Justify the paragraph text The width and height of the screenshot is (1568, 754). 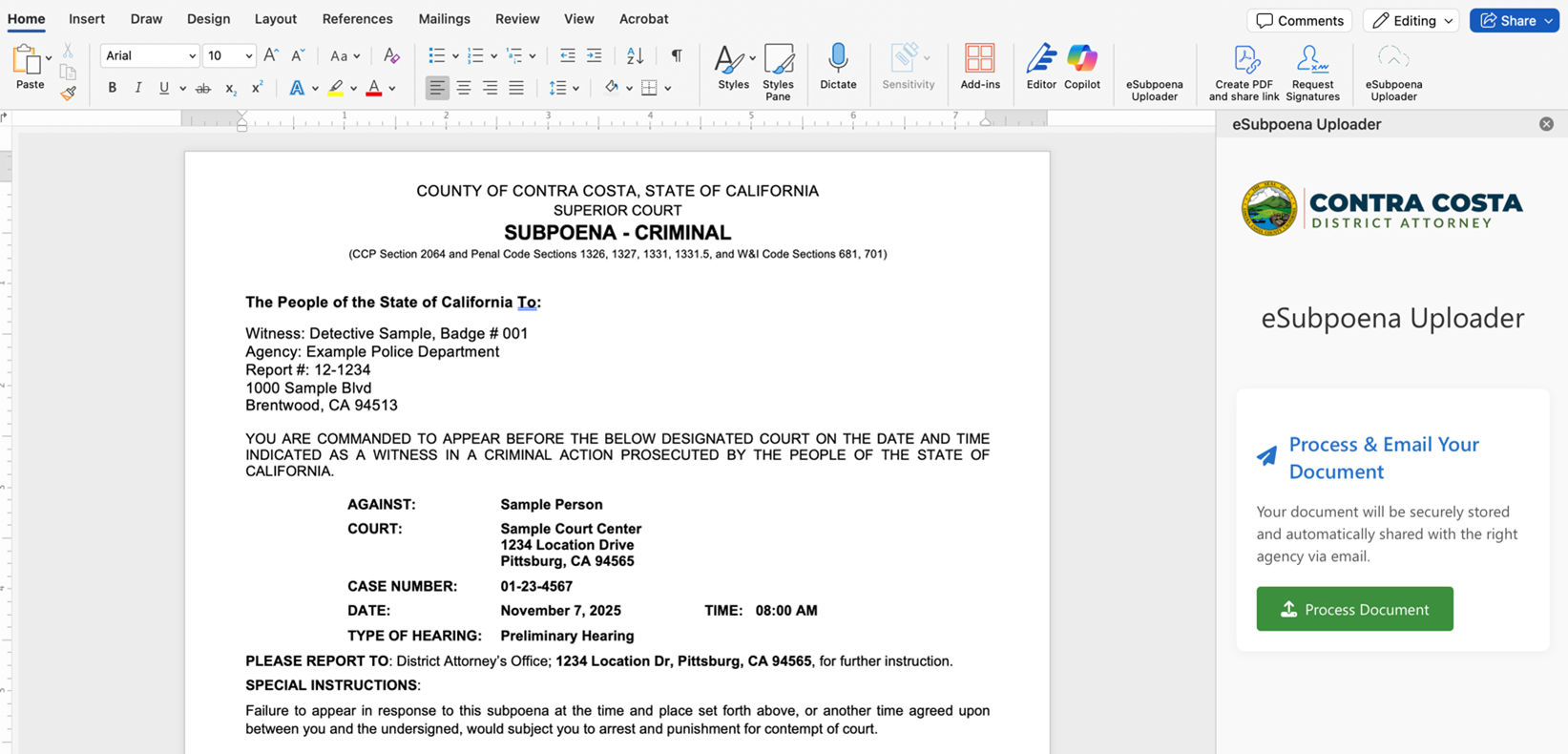point(516,89)
